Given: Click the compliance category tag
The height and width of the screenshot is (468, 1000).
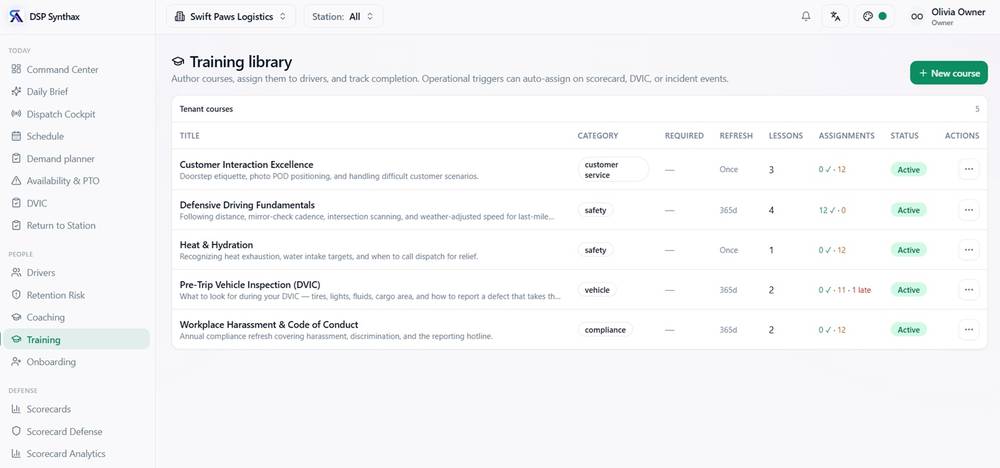Looking at the screenshot, I should tap(605, 330).
